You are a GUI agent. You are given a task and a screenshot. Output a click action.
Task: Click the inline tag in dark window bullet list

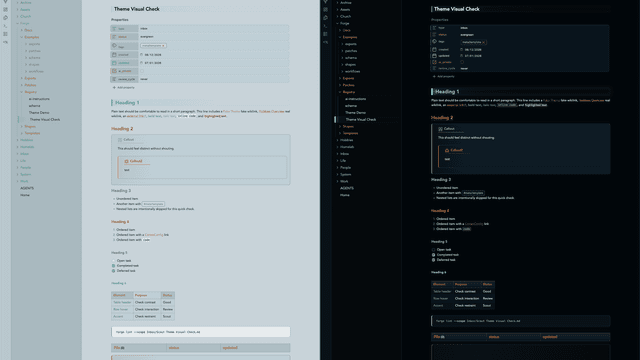click(473, 193)
